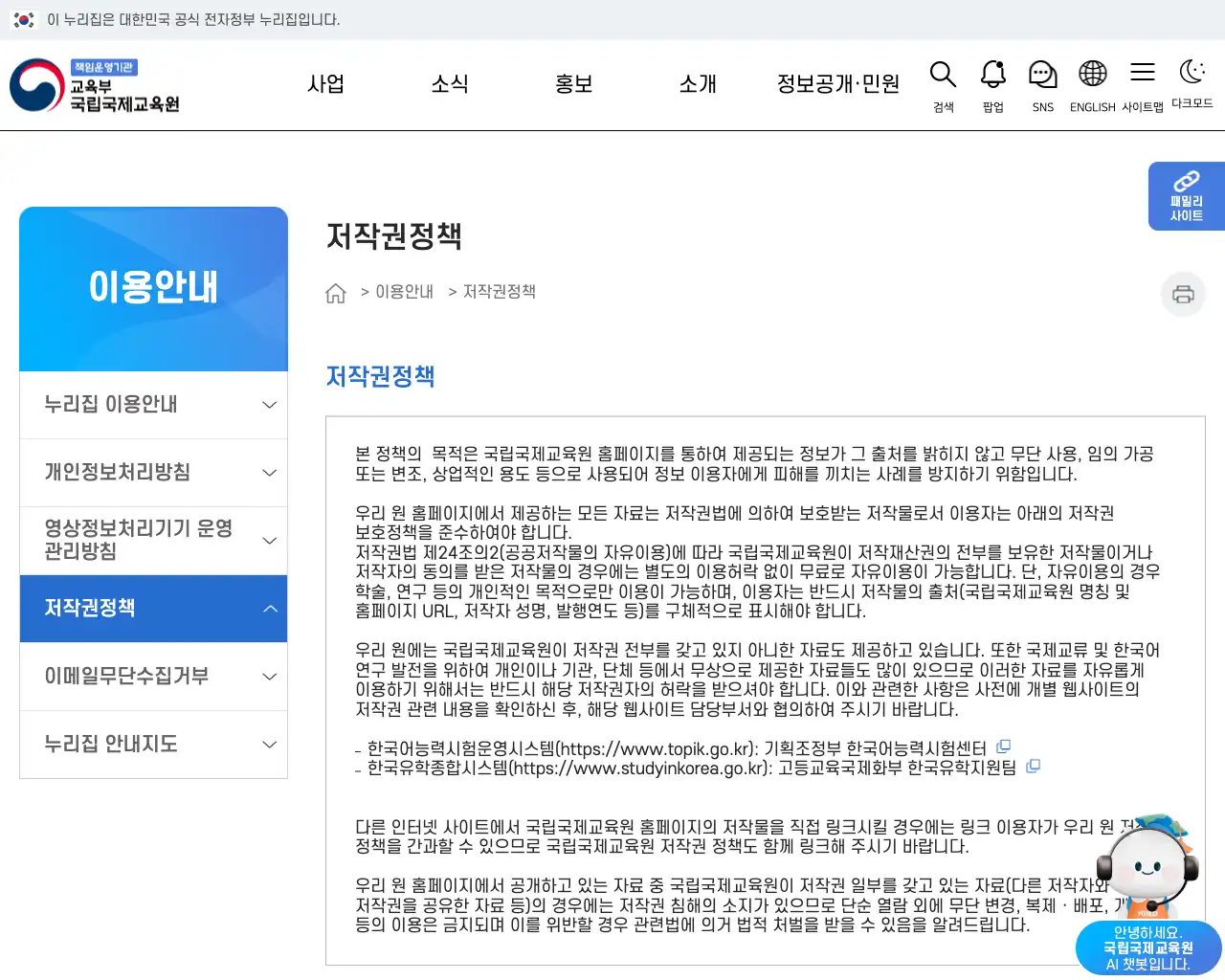Open the 사업 main menu

click(325, 84)
